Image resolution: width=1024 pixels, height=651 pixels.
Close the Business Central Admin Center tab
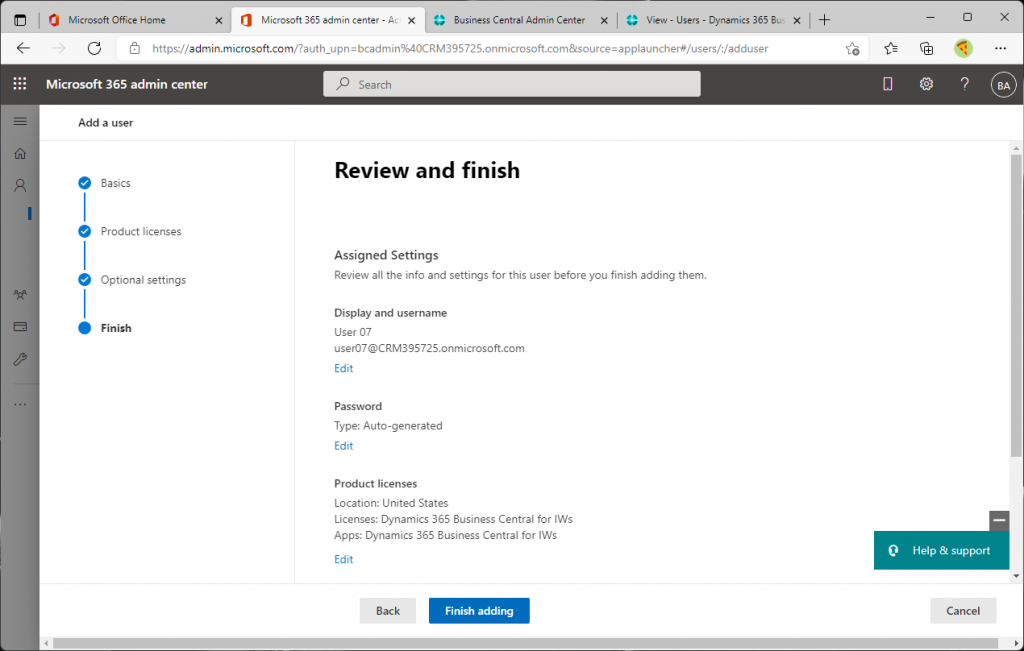[604, 20]
